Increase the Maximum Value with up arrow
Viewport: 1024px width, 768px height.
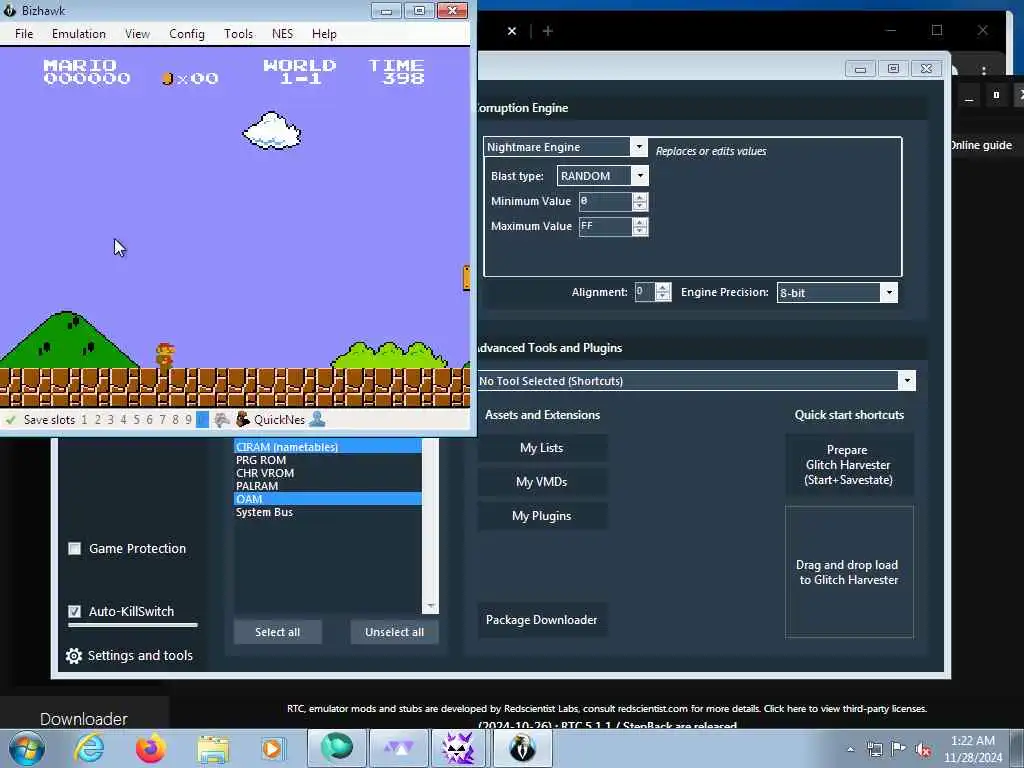[640, 222]
